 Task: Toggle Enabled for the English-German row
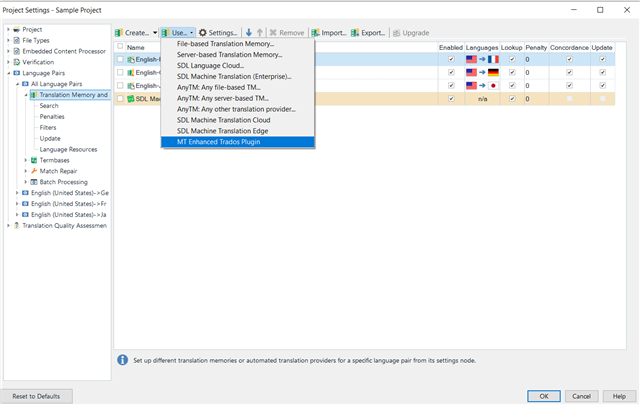click(x=451, y=72)
